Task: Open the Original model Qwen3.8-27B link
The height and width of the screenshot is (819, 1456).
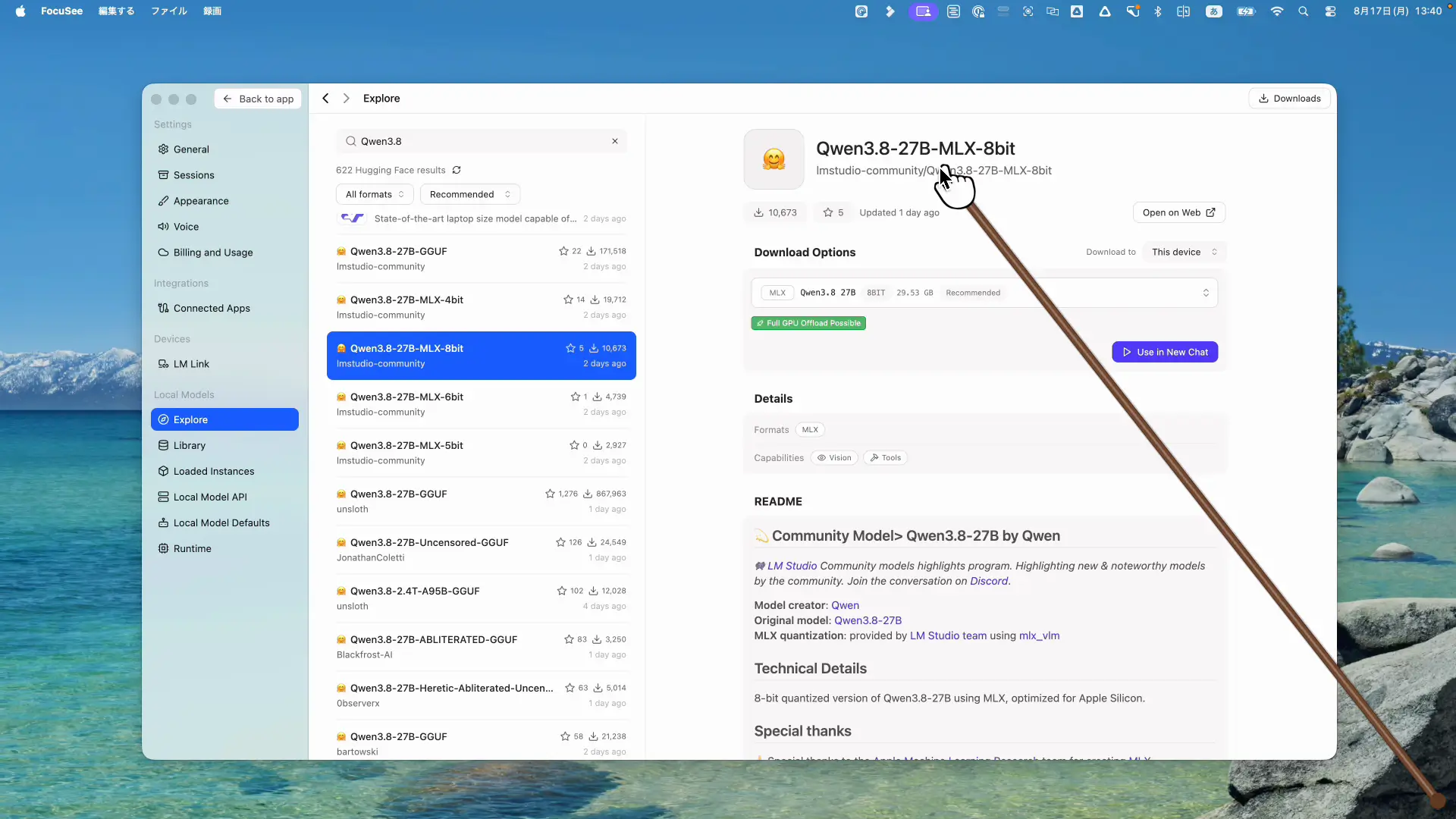Action: (868, 620)
